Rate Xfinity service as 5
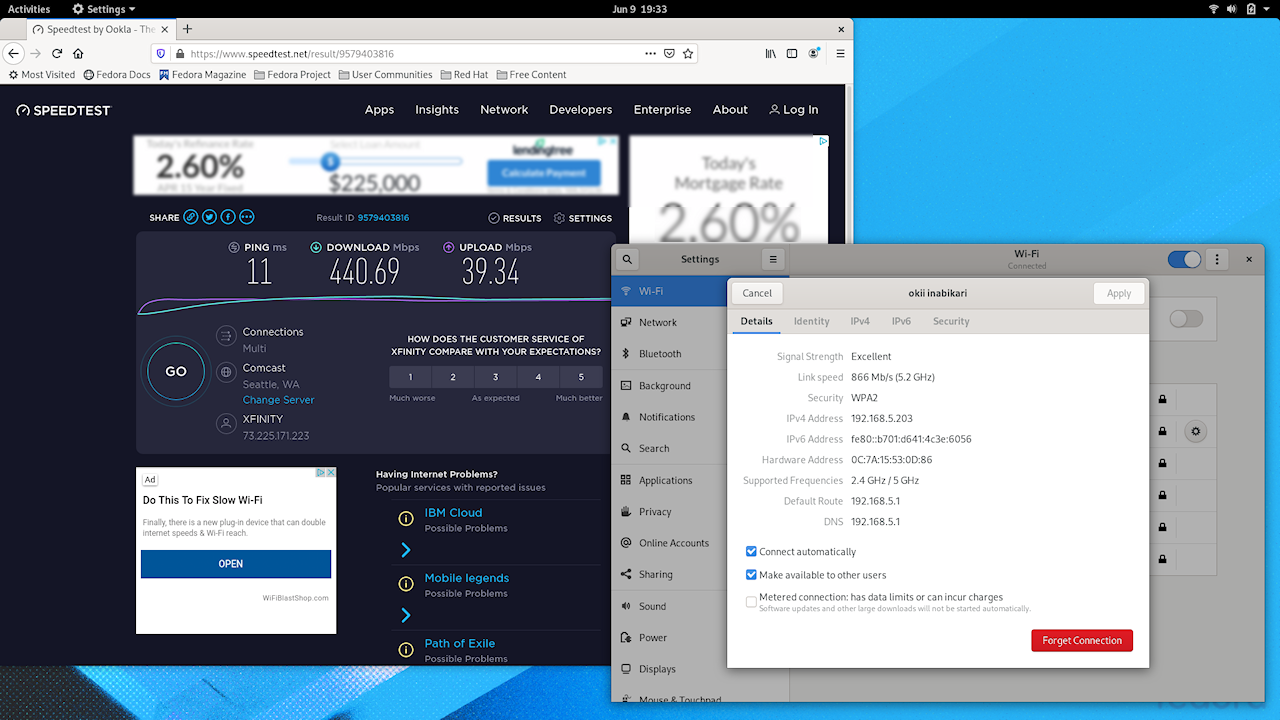 point(581,377)
